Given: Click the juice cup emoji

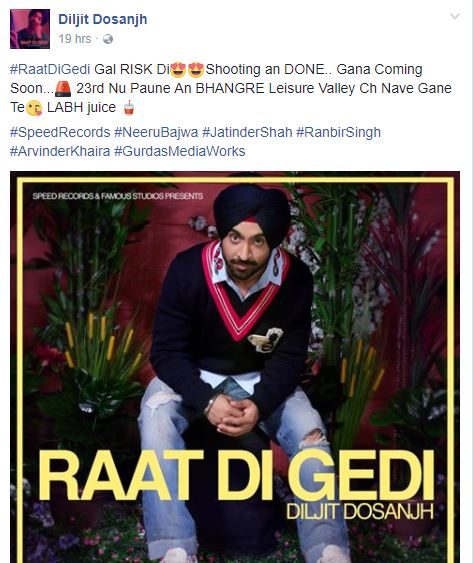Looking at the screenshot, I should 129,108.
